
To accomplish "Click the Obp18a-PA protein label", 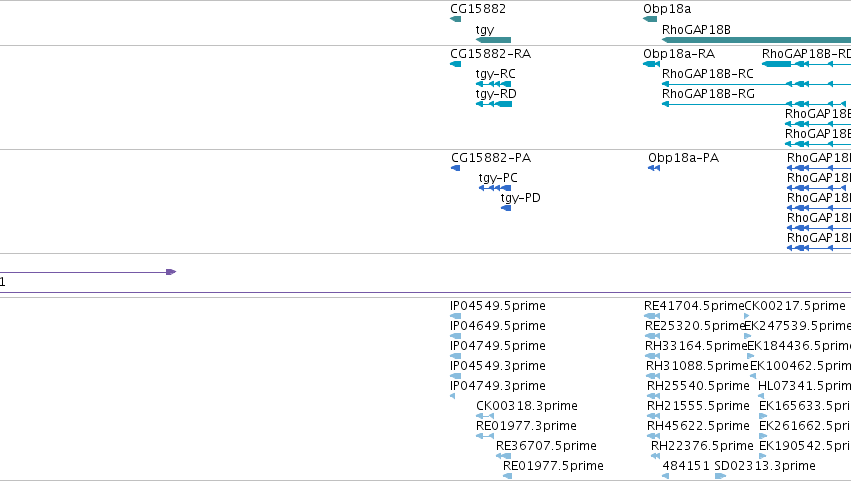I will click(x=684, y=158).
